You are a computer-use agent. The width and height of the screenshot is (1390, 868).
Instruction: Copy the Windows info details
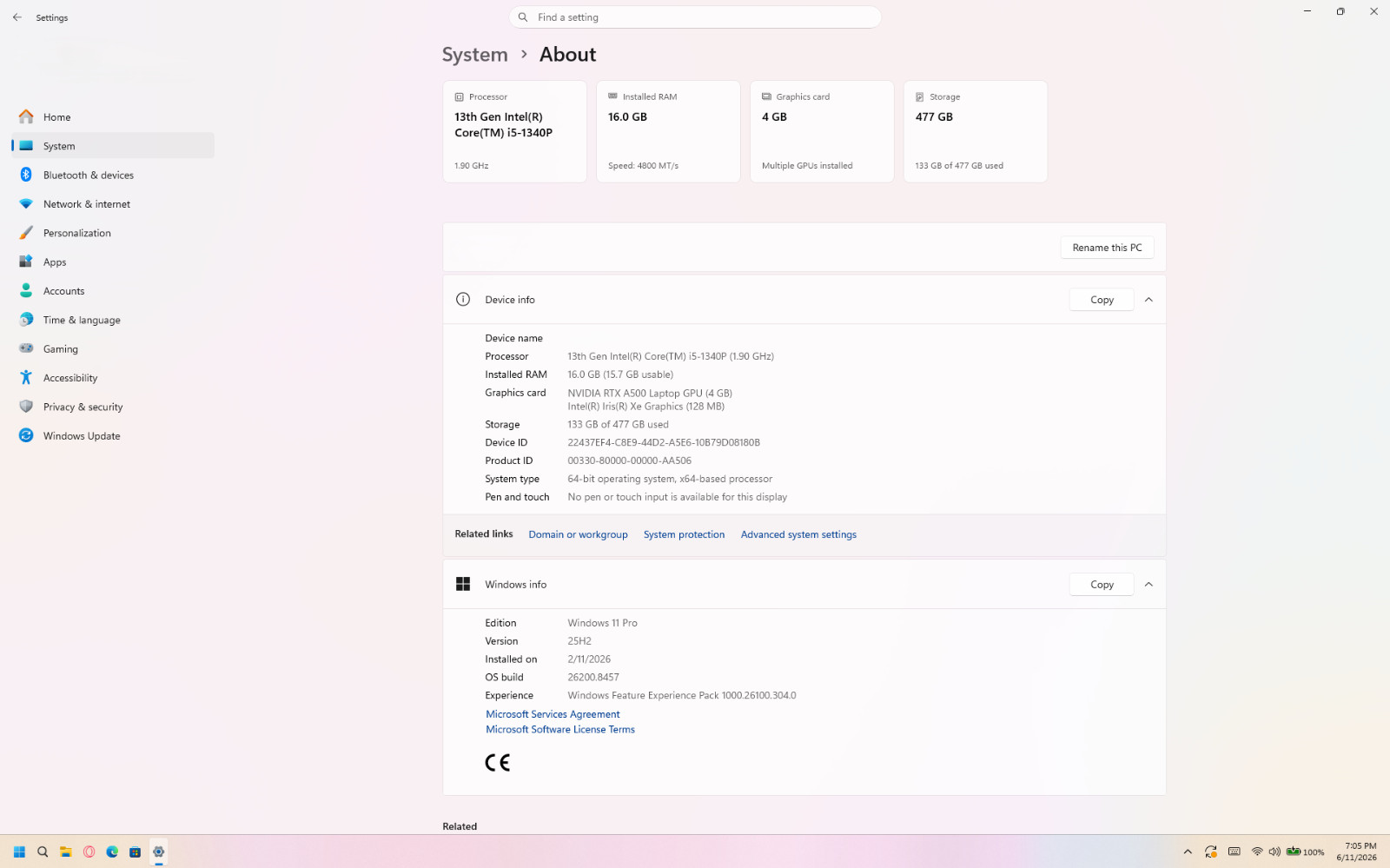pos(1102,585)
